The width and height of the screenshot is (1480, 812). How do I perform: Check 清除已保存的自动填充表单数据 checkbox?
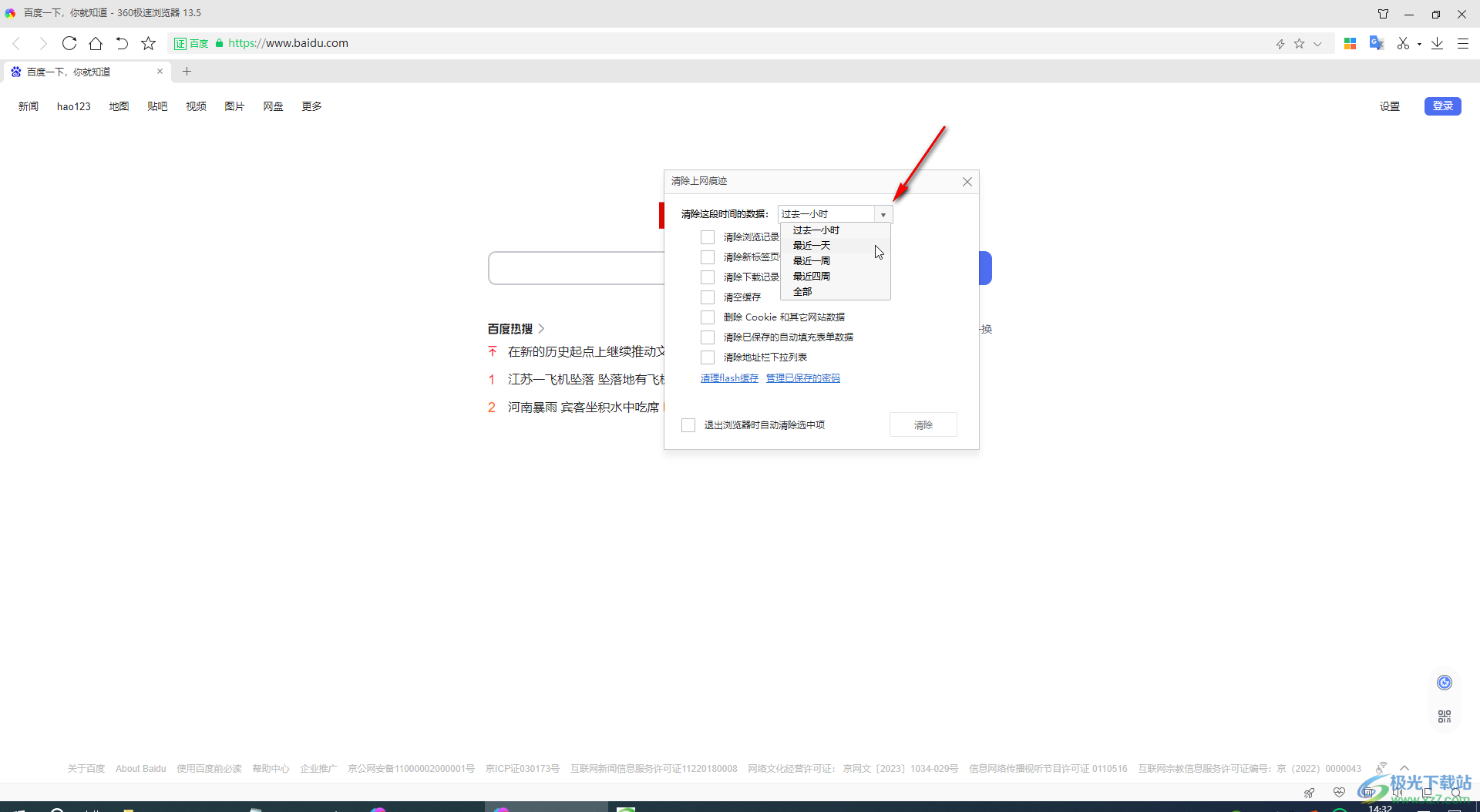708,337
